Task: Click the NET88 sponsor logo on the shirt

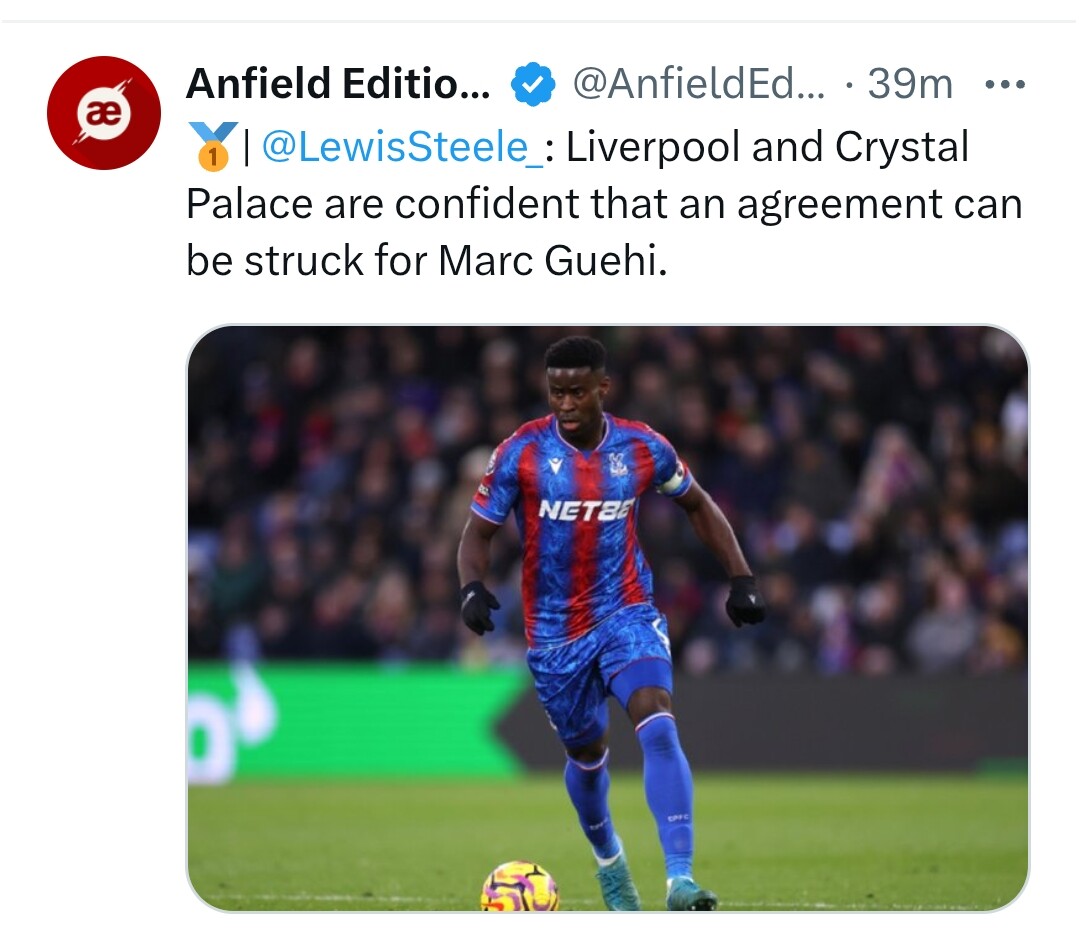Action: [x=586, y=510]
